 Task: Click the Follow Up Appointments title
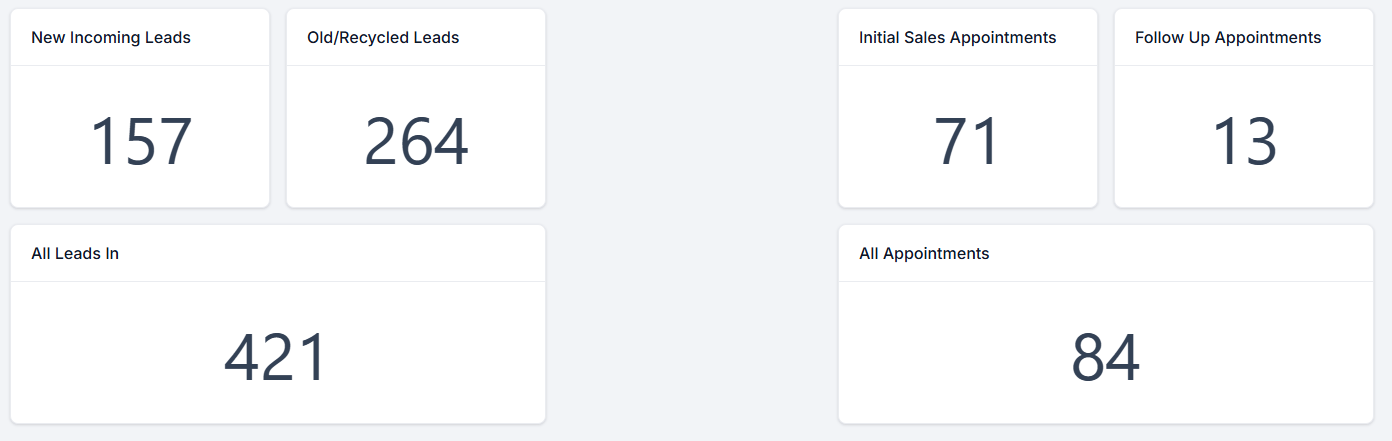[x=1228, y=38]
